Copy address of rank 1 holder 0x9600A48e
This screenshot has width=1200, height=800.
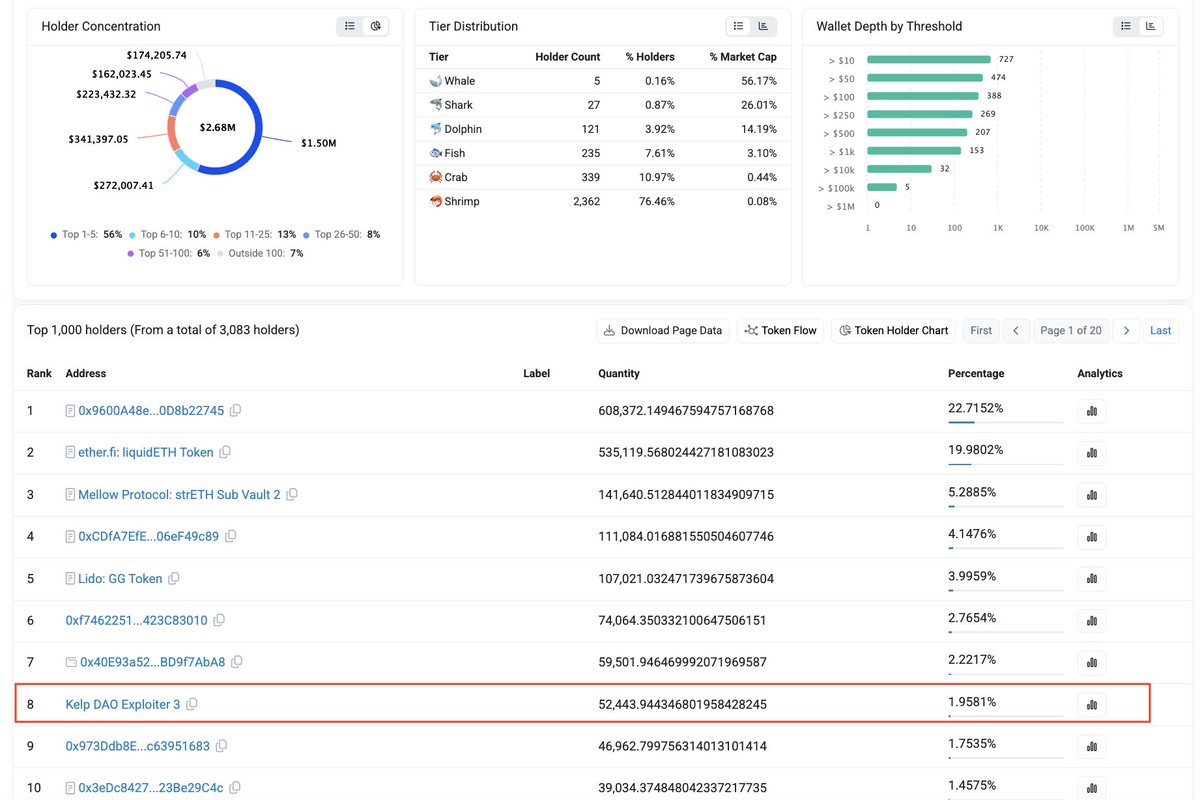click(x=236, y=411)
